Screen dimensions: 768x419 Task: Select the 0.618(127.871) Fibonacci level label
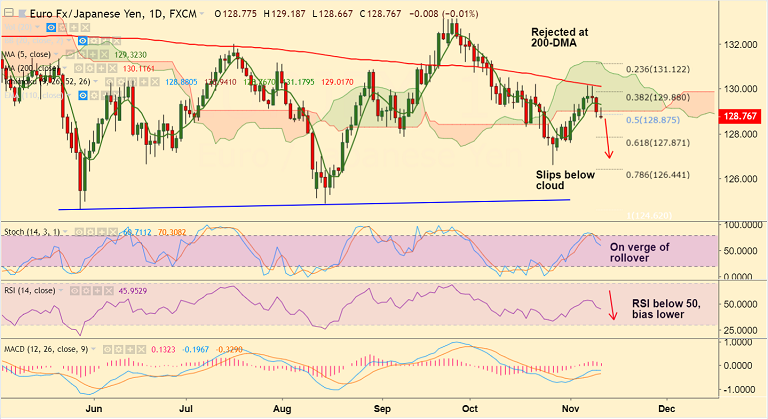pos(658,143)
